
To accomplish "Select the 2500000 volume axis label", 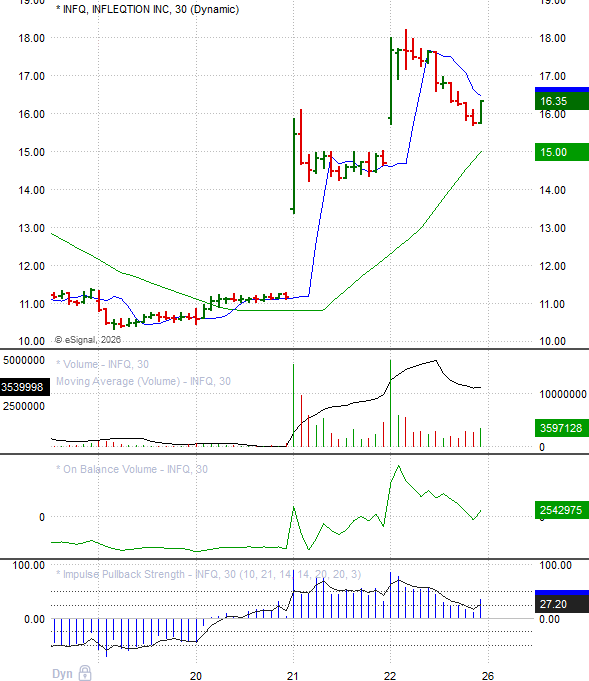I will click(24, 407).
